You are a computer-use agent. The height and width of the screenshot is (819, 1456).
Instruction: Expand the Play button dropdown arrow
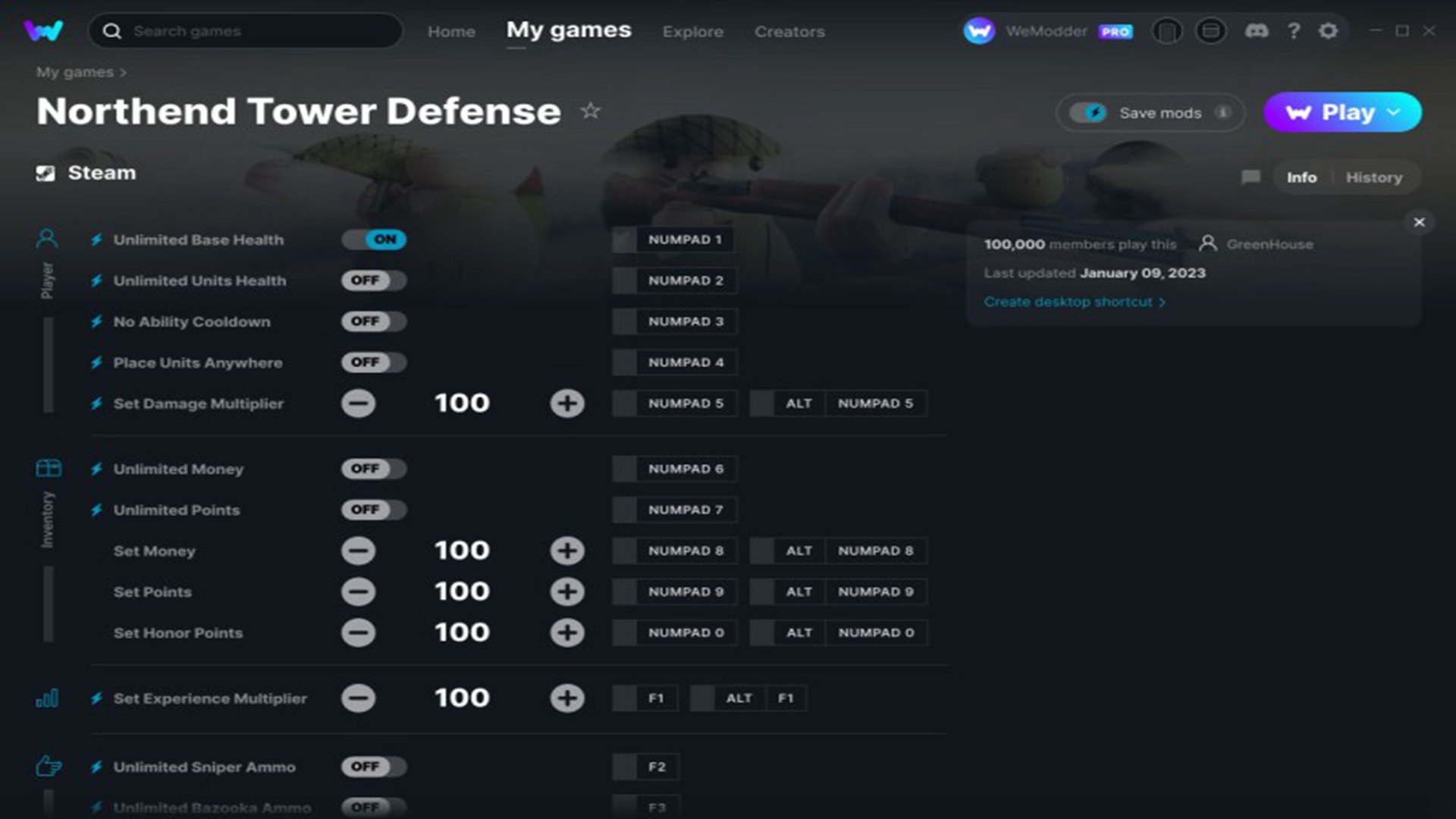point(1394,112)
